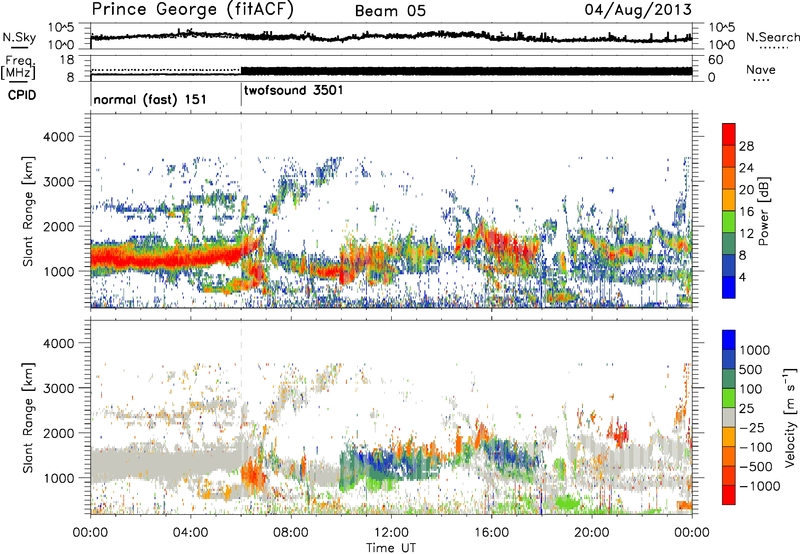Click the '12:00' time axis tick label
The width and height of the screenshot is (800, 554).
coord(391,533)
